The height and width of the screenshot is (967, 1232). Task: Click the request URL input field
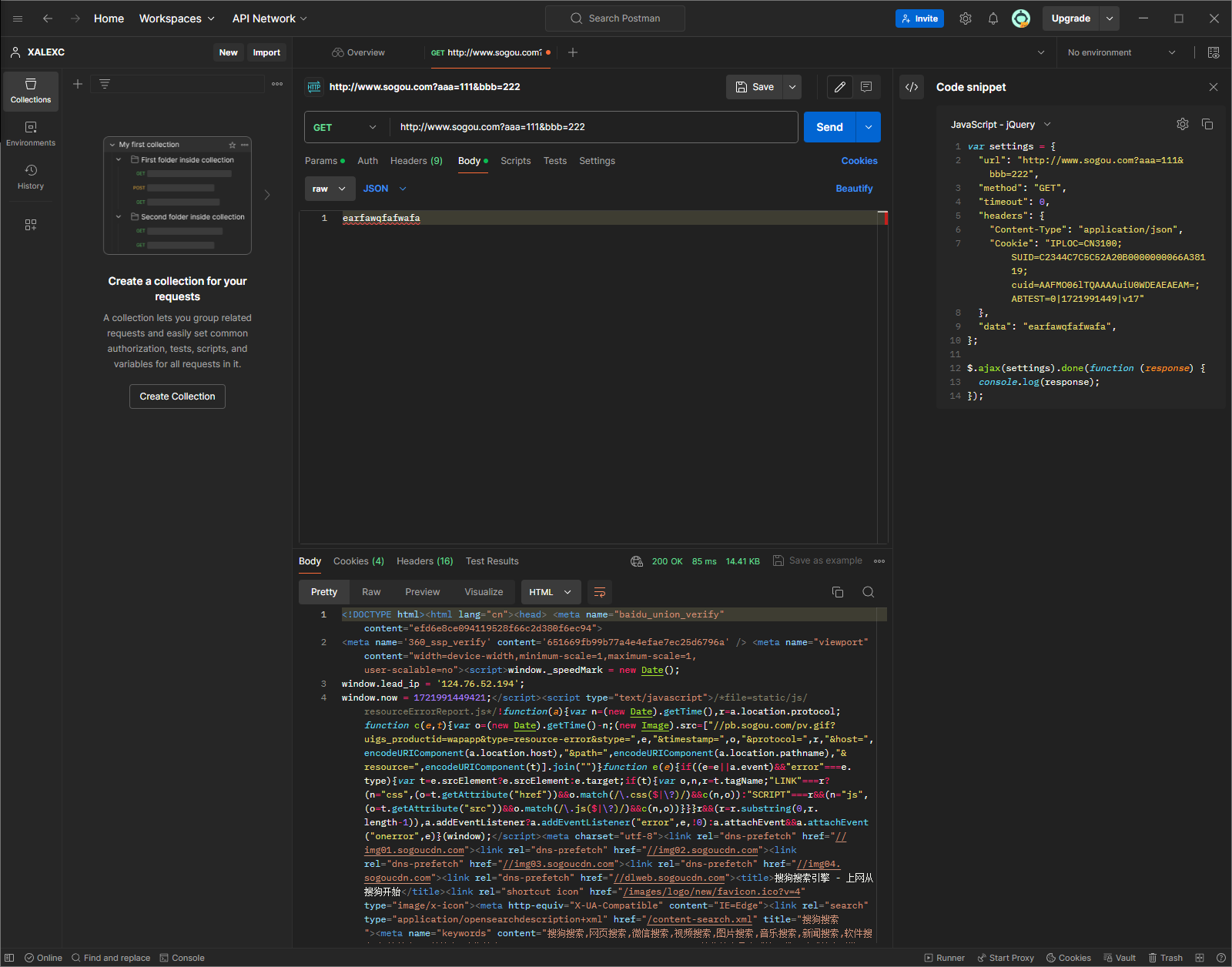click(x=594, y=127)
